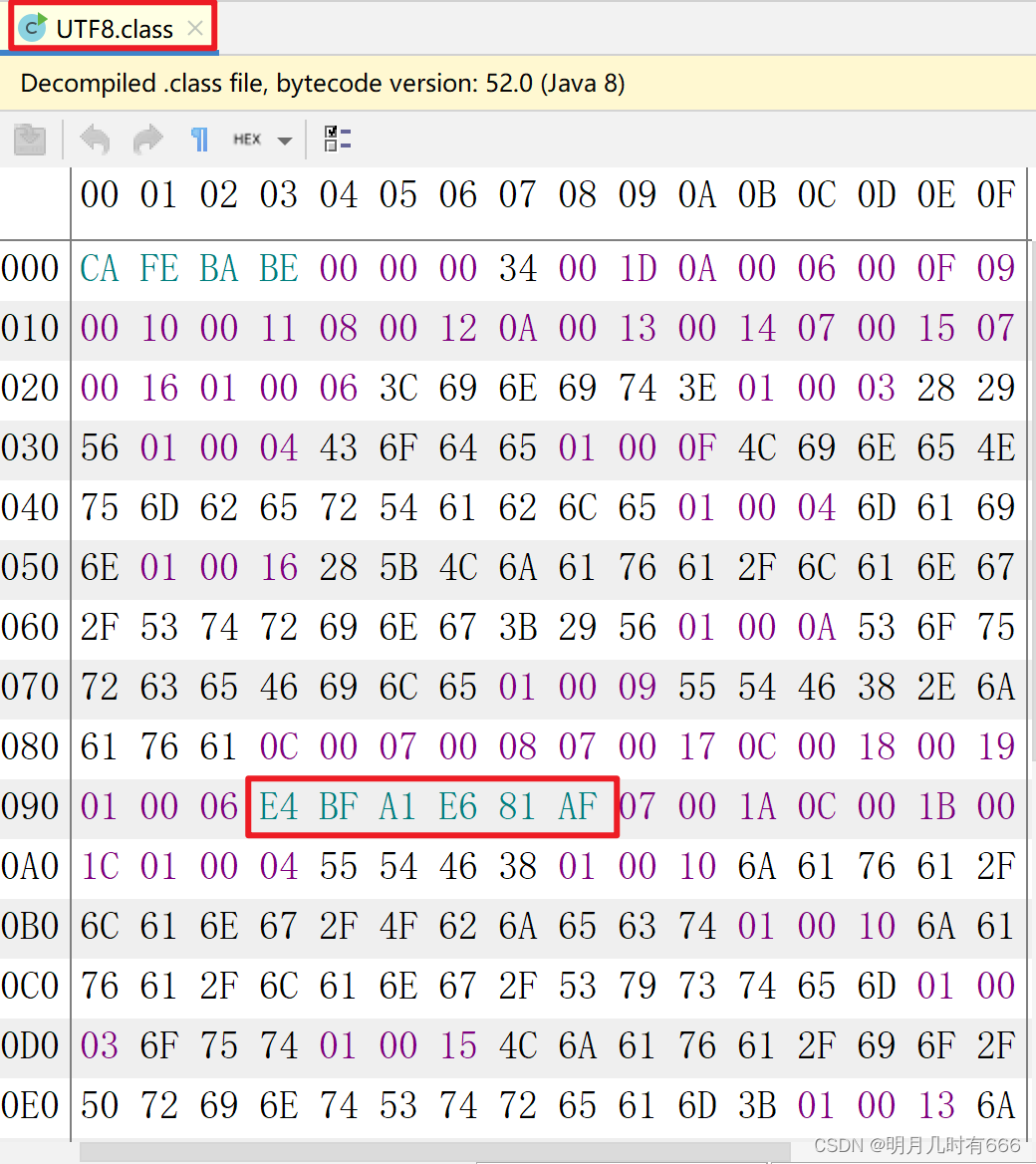Select row offset 020
The image size is (1036, 1164).
point(30,389)
